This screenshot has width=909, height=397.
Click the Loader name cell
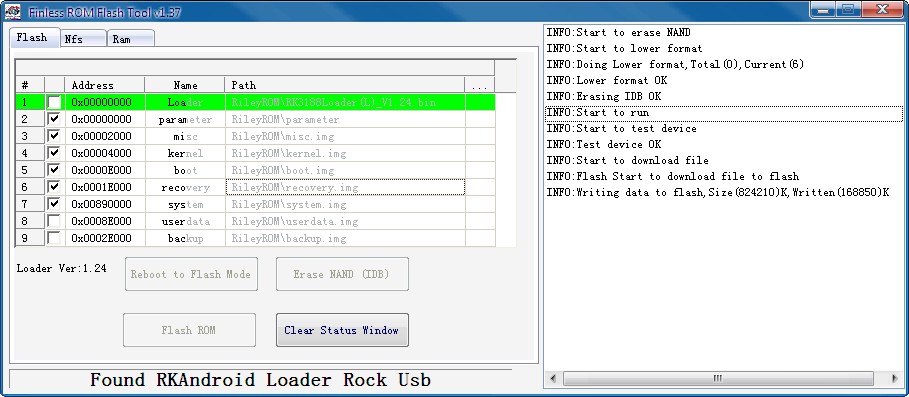point(185,103)
